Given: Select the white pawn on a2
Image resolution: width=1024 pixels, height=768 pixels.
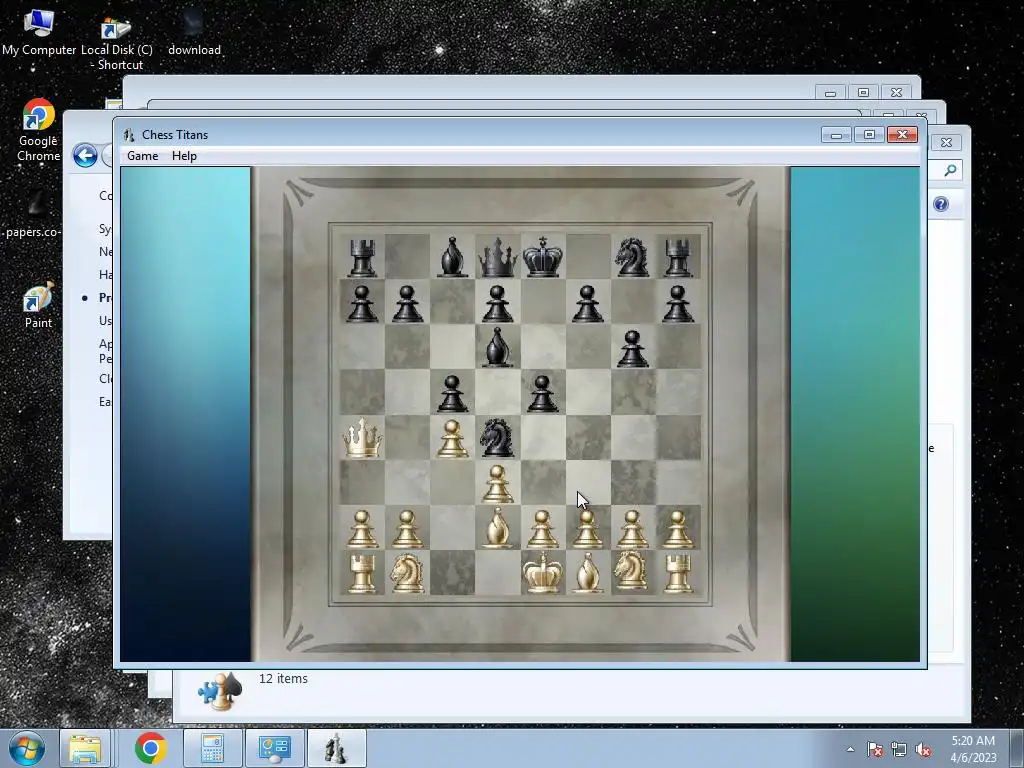Looking at the screenshot, I should point(362,528).
